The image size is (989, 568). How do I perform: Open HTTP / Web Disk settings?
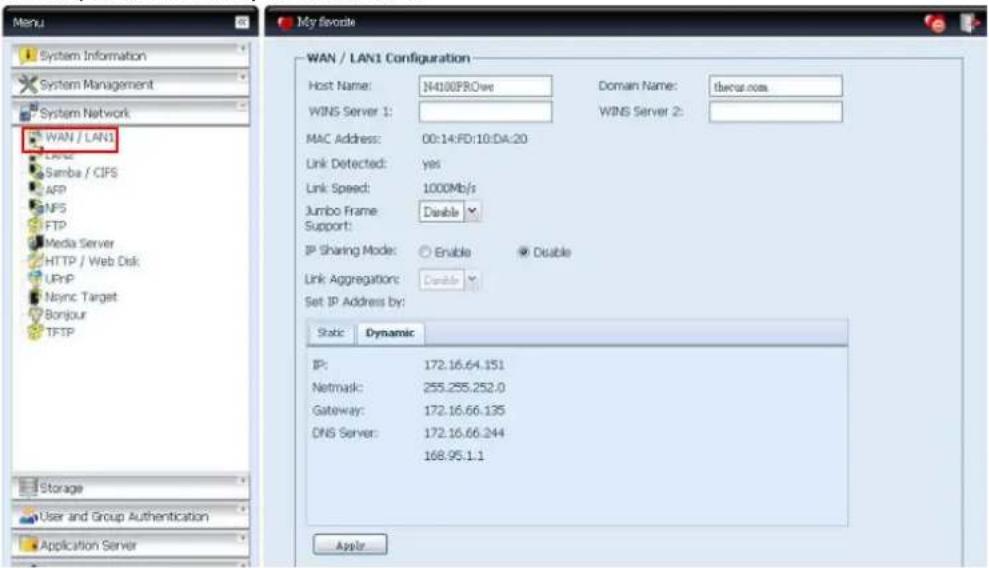coord(92,261)
